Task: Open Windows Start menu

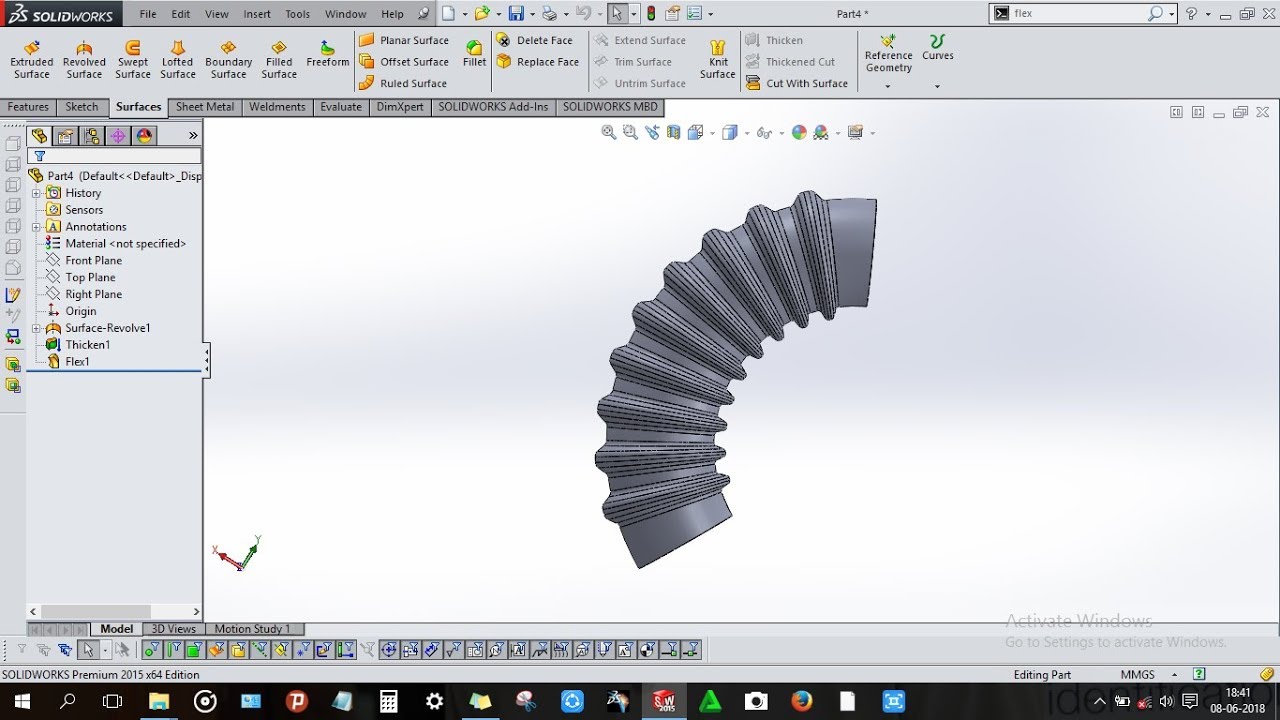Action: point(21,701)
